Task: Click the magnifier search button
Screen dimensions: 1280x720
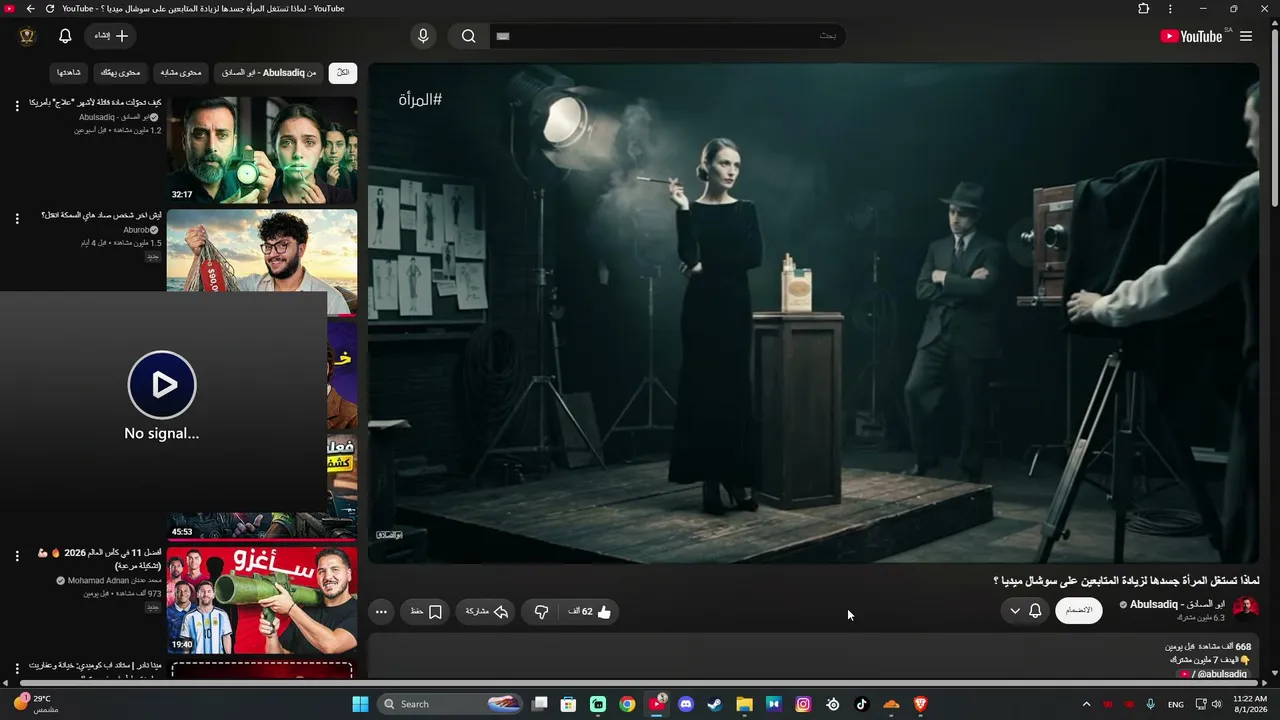Action: click(469, 36)
